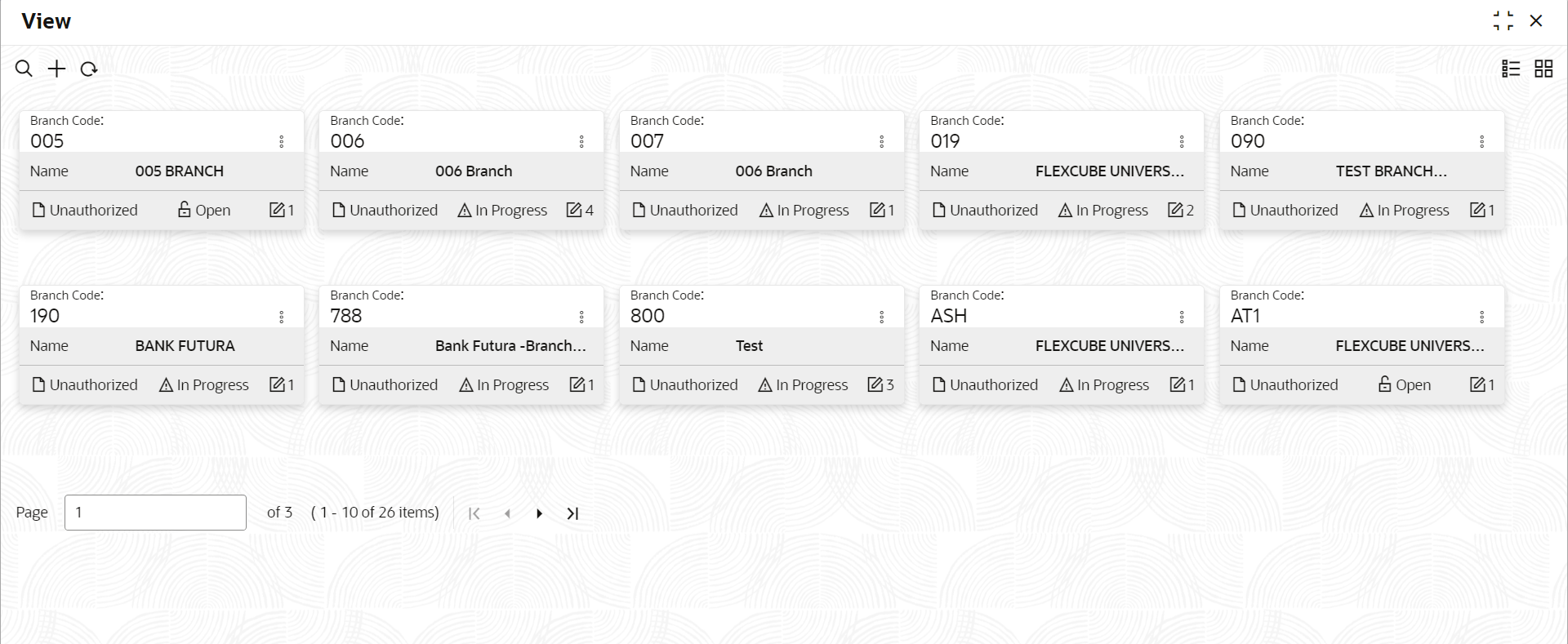Jump to the last page
The height and width of the screenshot is (644, 1568).
572,513
